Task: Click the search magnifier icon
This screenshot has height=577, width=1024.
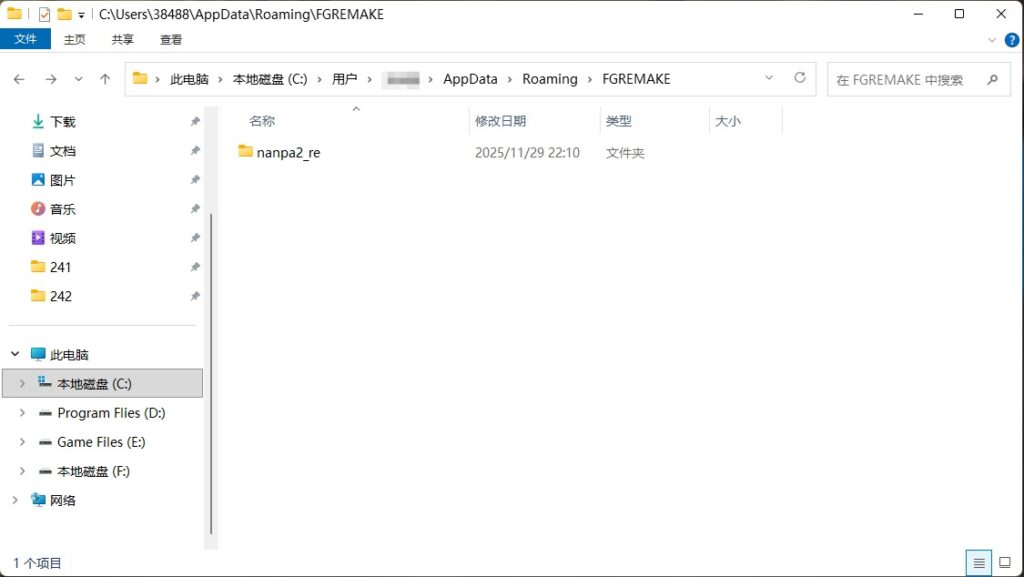Action: (993, 79)
